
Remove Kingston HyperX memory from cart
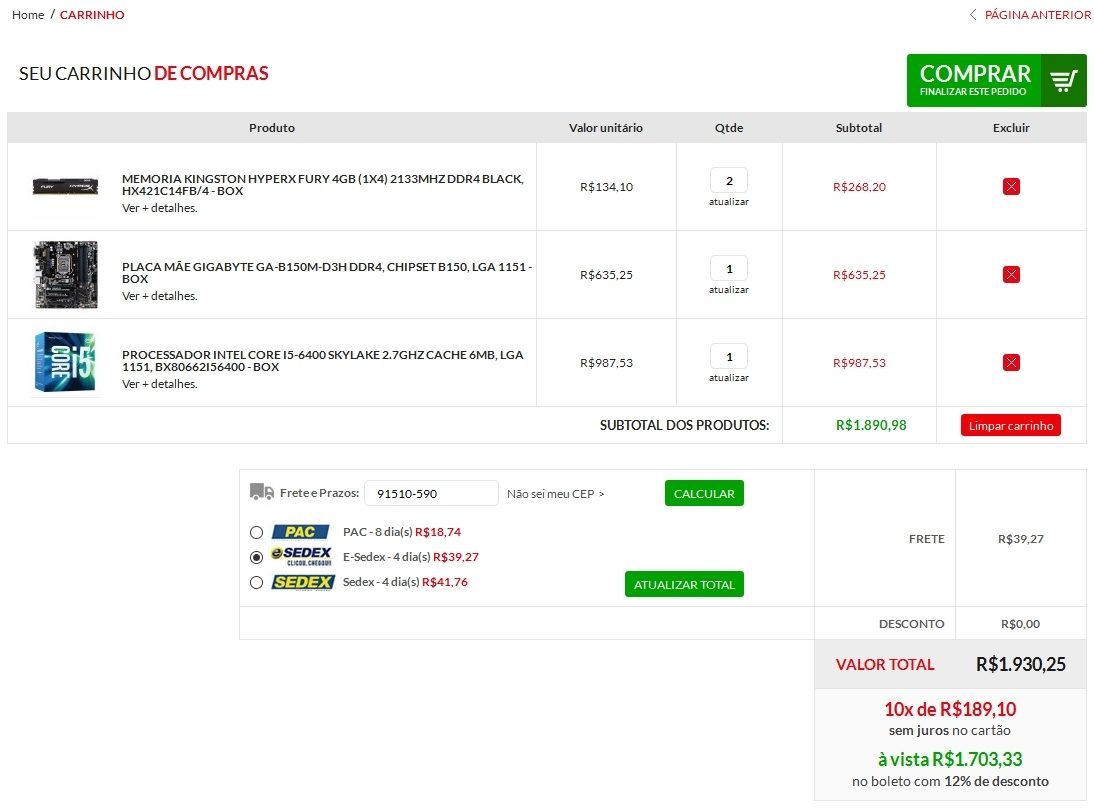pos(1011,186)
